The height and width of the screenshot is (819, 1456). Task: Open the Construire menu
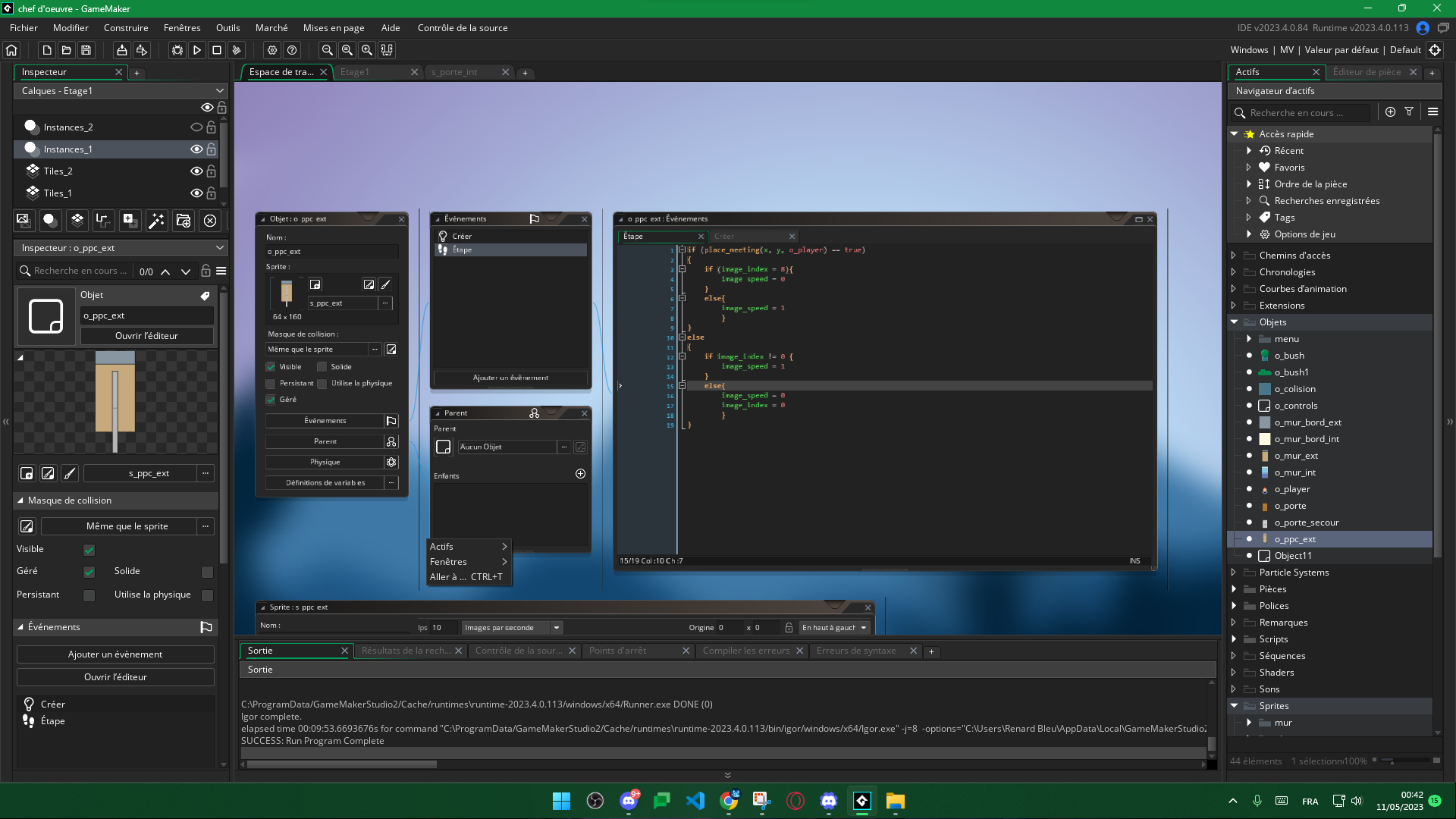click(126, 28)
